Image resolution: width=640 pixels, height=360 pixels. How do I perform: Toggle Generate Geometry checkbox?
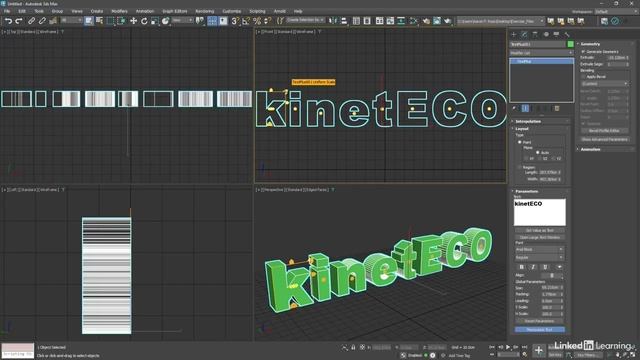(x=583, y=51)
